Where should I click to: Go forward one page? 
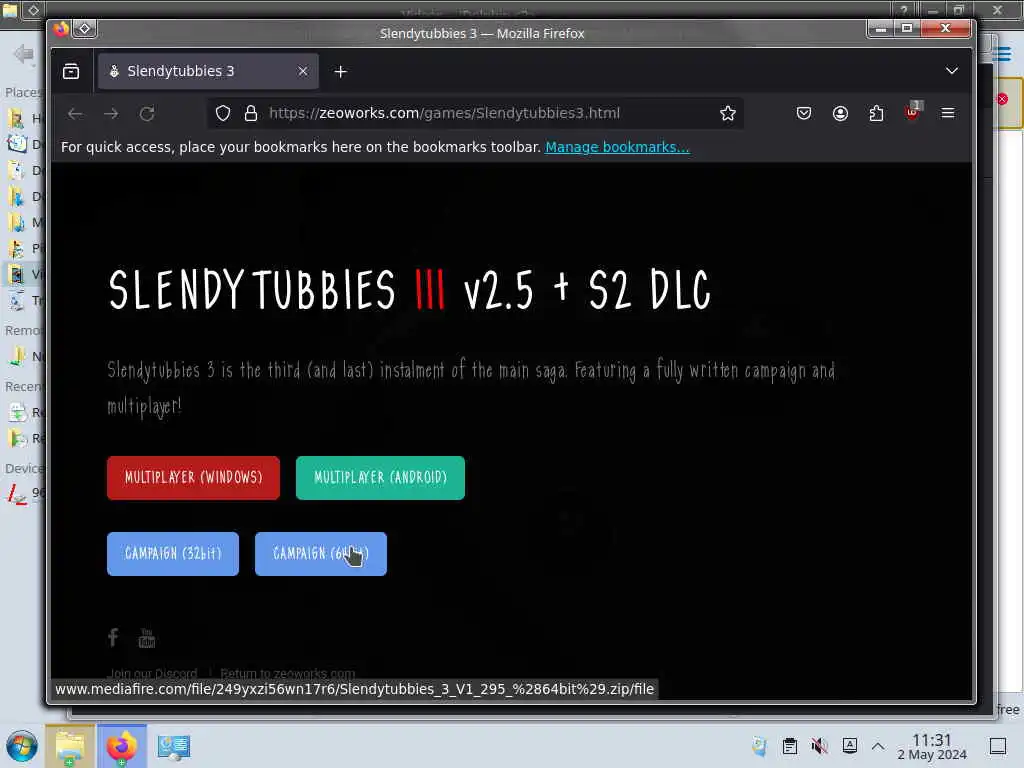[111, 113]
